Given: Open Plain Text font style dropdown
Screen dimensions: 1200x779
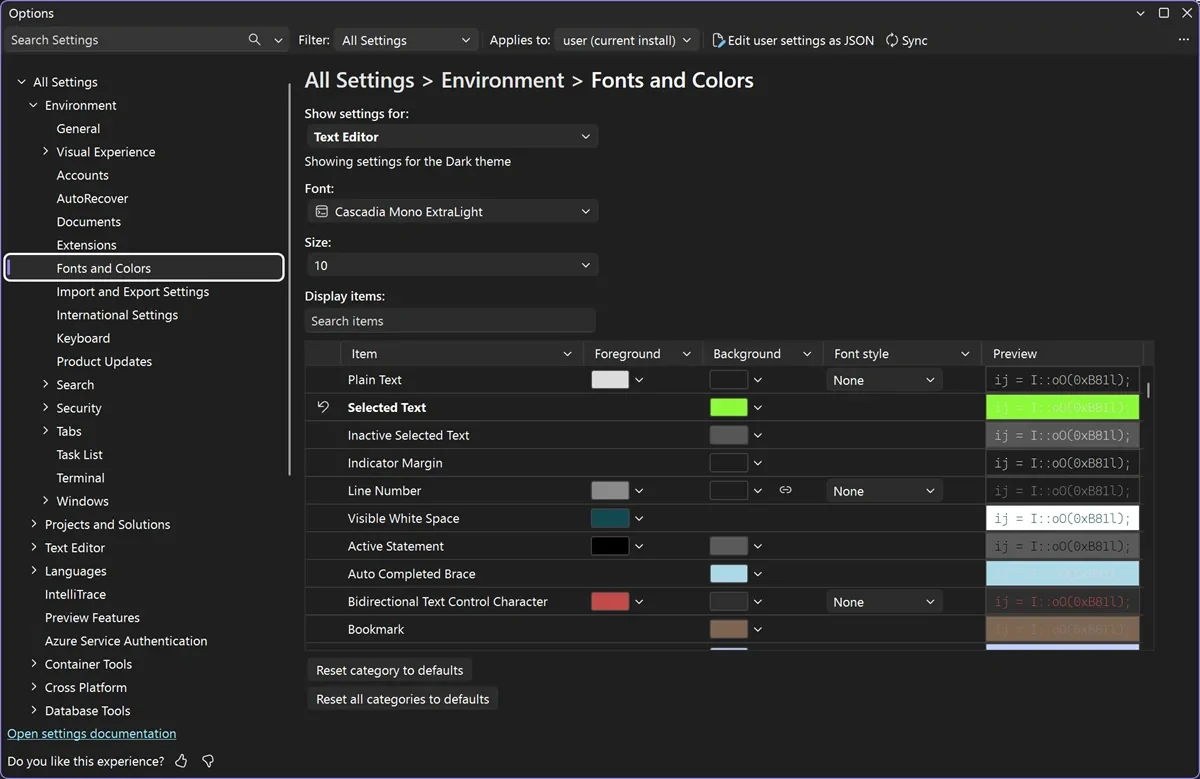Looking at the screenshot, I should coord(884,380).
